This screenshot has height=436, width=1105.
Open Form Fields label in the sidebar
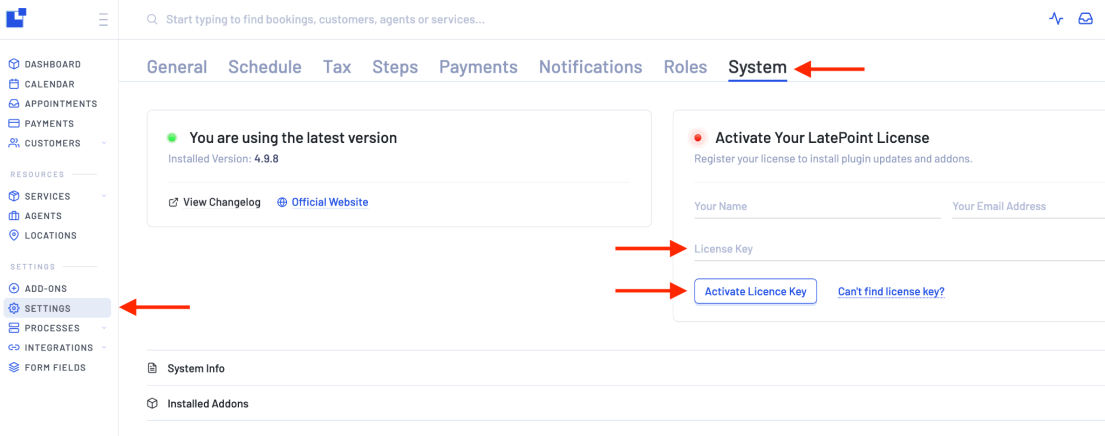(55, 368)
